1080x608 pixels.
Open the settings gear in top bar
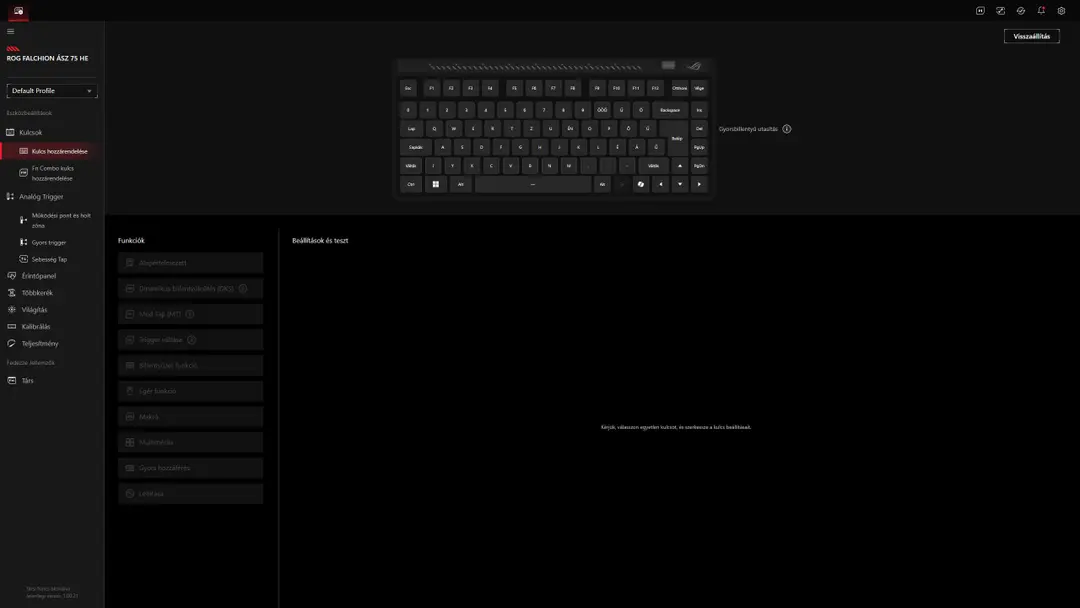tap(1061, 11)
